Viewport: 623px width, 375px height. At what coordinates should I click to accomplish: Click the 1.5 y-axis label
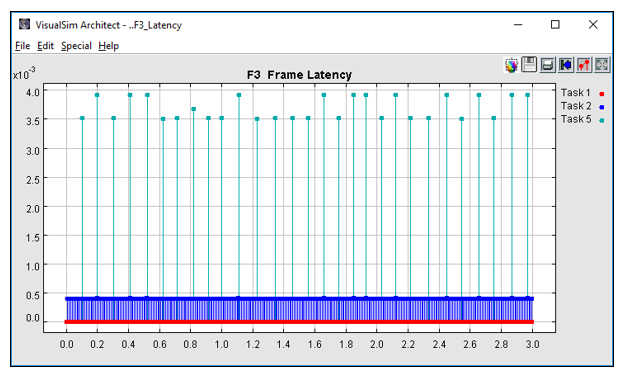click(33, 238)
